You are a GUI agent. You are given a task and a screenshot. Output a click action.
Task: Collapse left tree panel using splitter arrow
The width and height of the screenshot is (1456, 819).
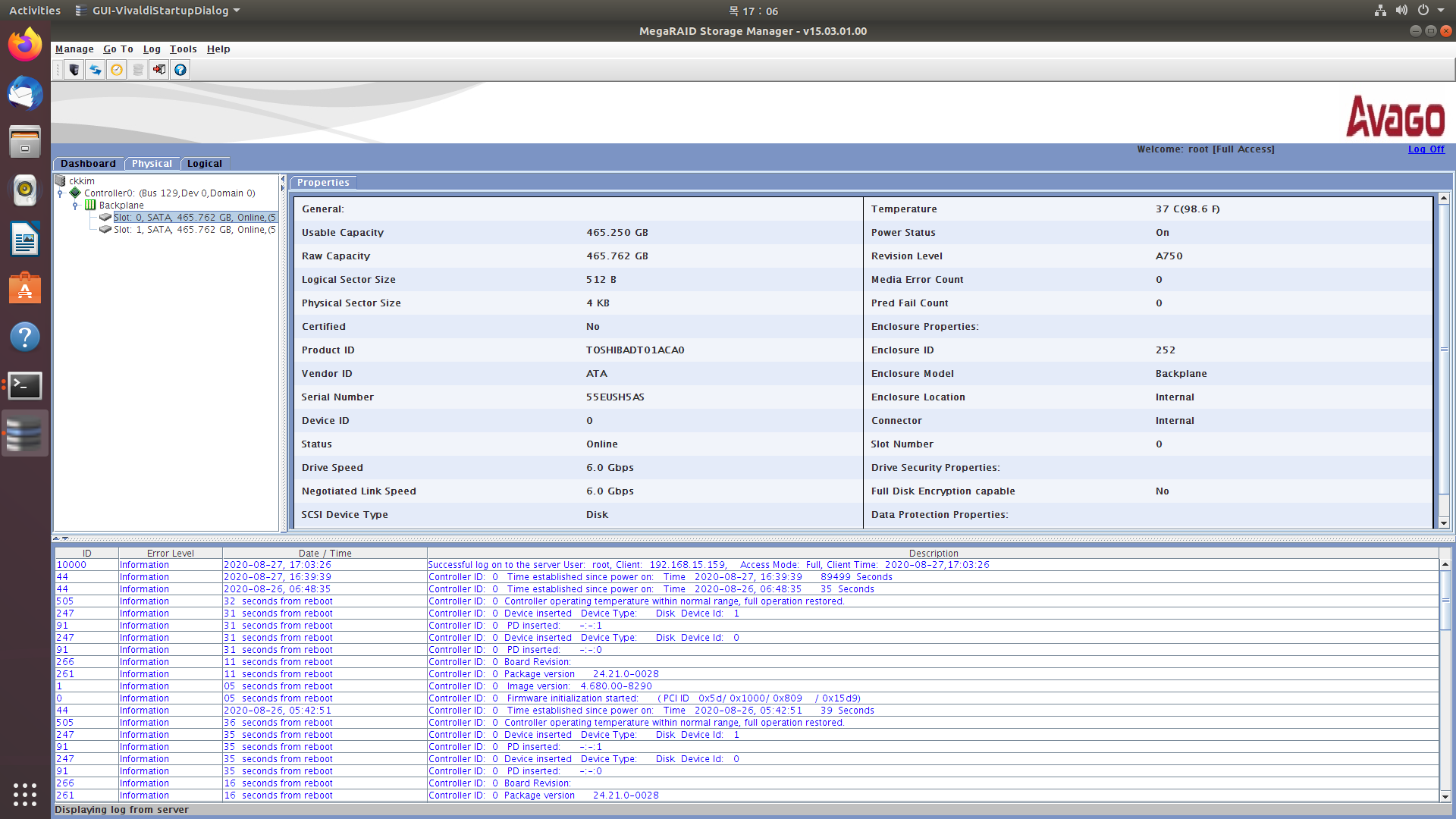click(x=283, y=180)
